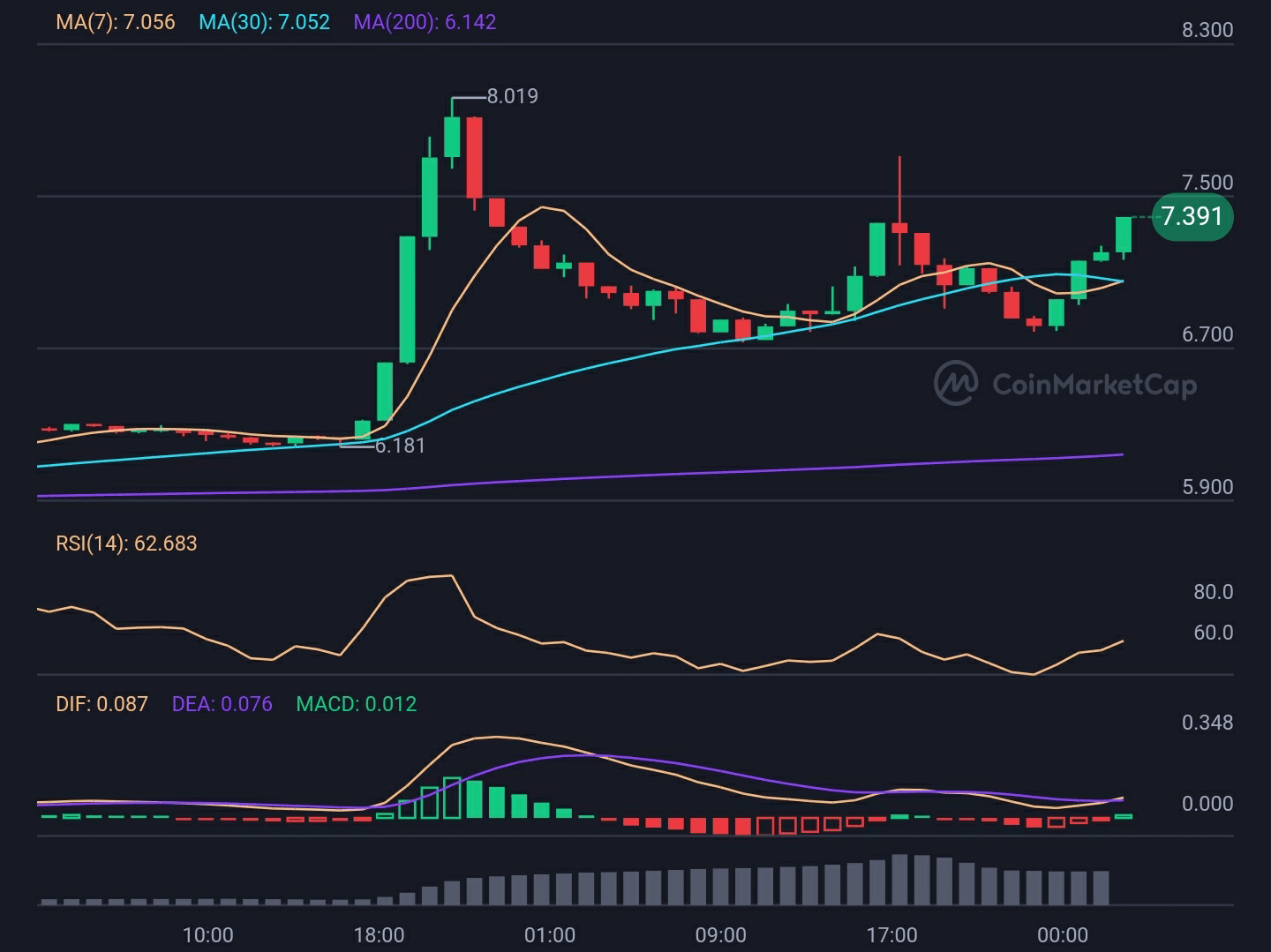Click the RSI(14): 62.683 label
The width and height of the screenshot is (1271, 952).
click(126, 543)
